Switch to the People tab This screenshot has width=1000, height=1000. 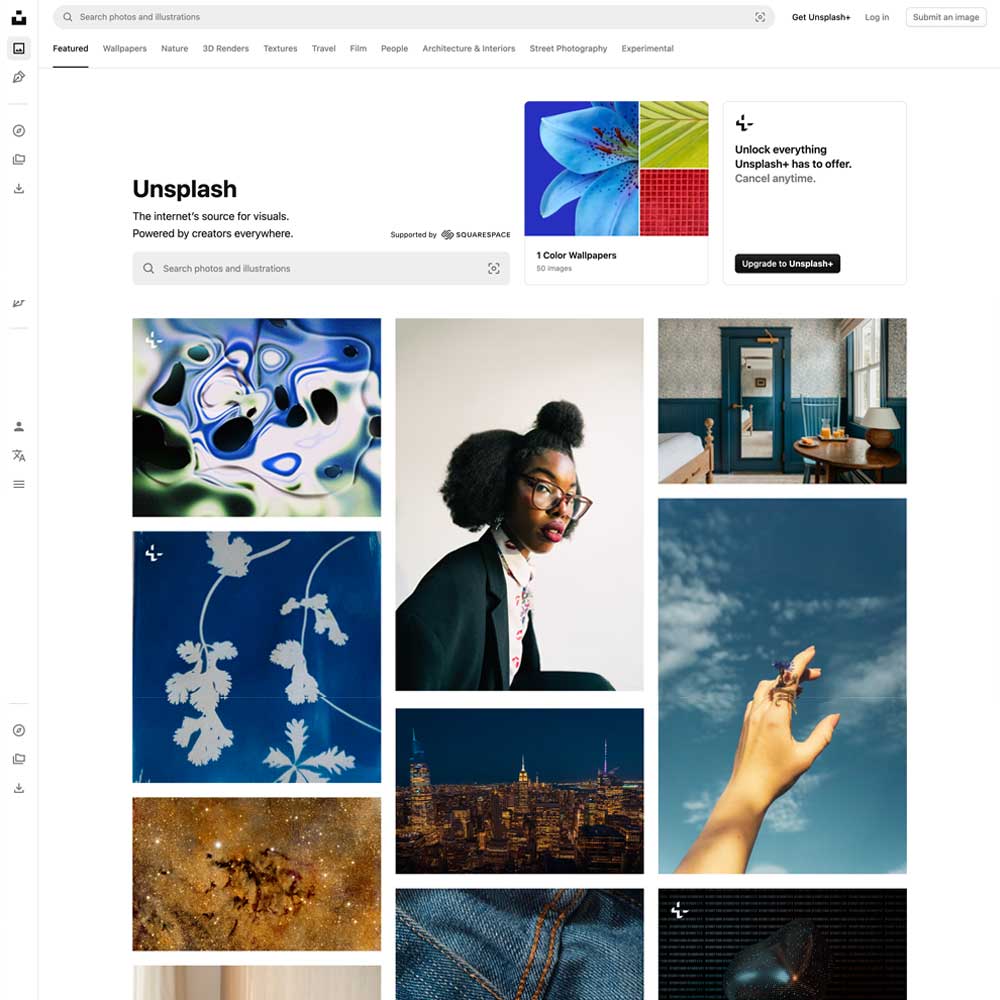(x=394, y=48)
